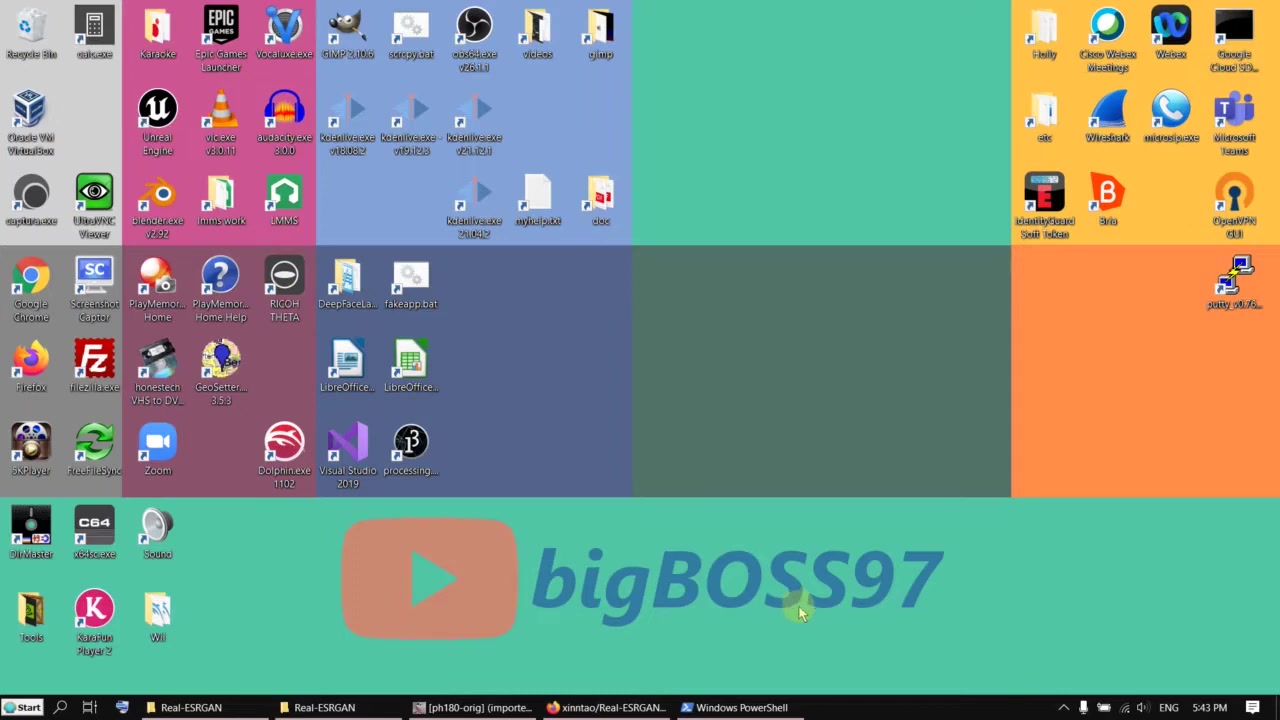The height and width of the screenshot is (720, 1280).
Task: Launch the KaraFun Player 2 icon
Action: tap(94, 623)
